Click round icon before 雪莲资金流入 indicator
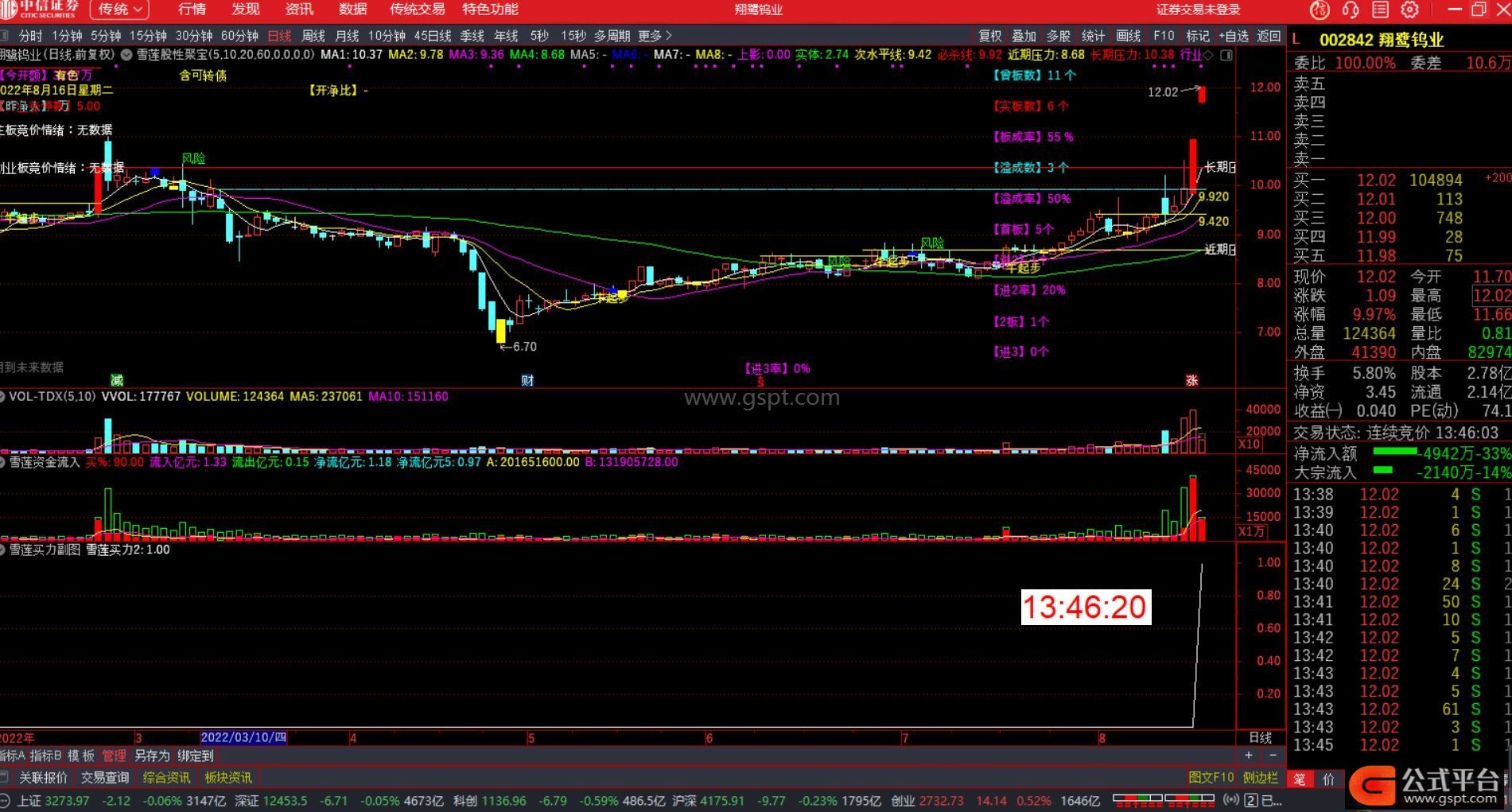Image resolution: width=1512 pixels, height=812 pixels. pyautogui.click(x=3, y=461)
